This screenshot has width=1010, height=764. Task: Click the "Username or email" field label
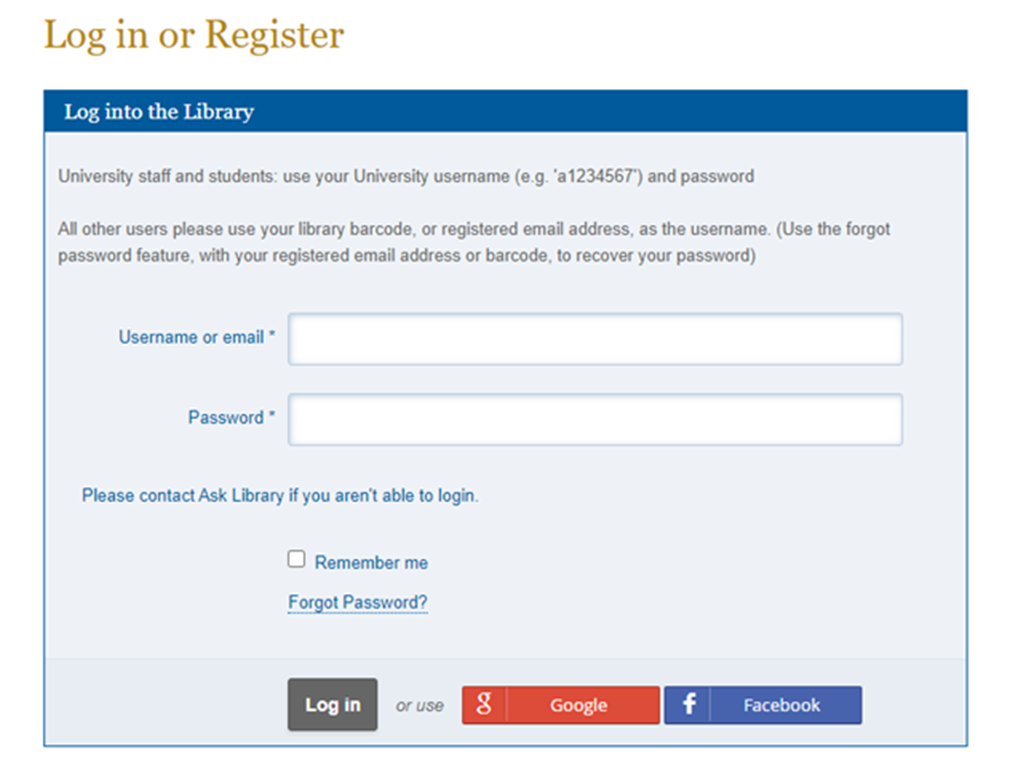coord(191,338)
